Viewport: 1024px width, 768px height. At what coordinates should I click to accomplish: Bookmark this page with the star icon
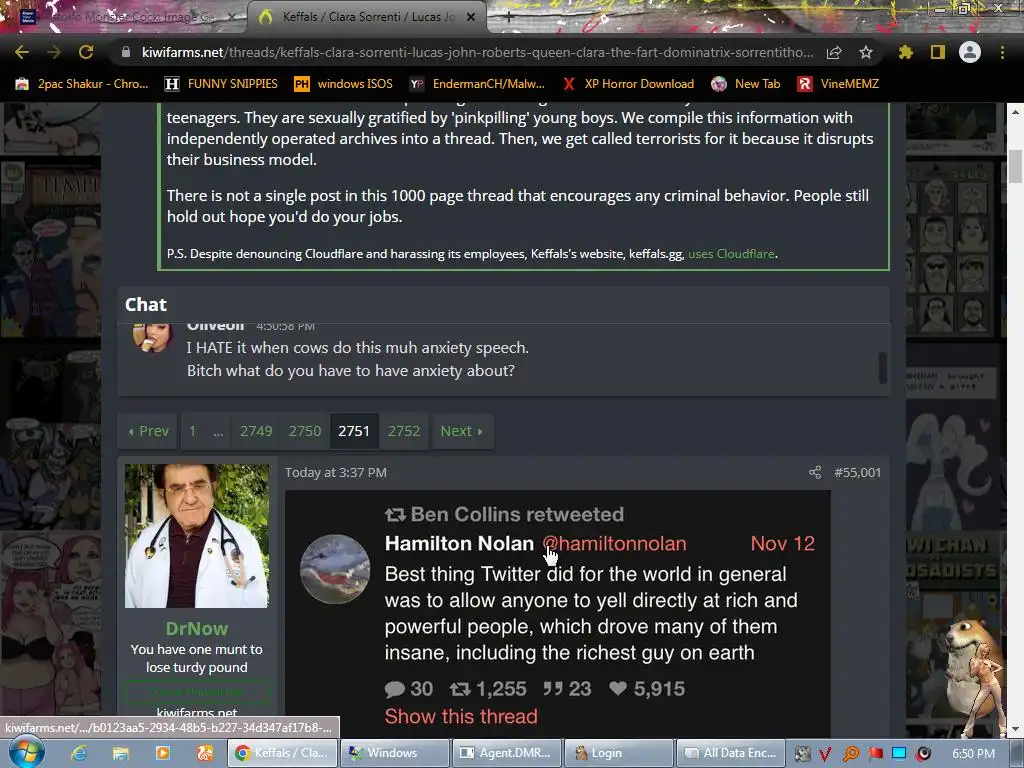tap(866, 52)
